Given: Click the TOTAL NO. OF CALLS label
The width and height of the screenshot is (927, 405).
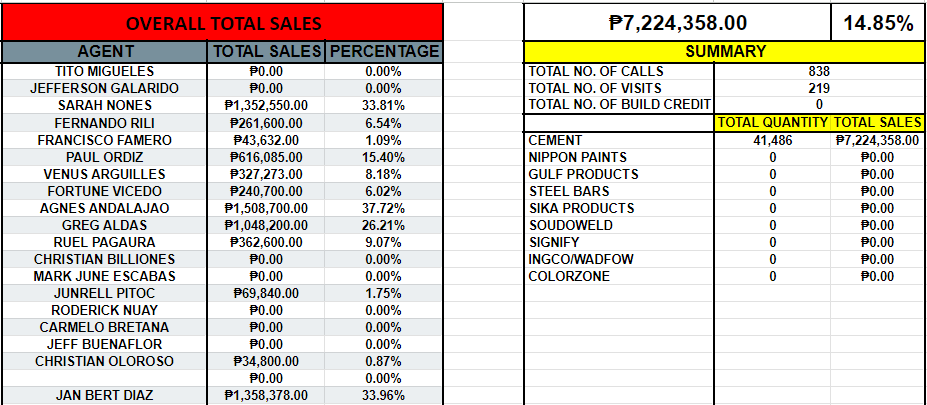Looking at the screenshot, I should (x=596, y=72).
